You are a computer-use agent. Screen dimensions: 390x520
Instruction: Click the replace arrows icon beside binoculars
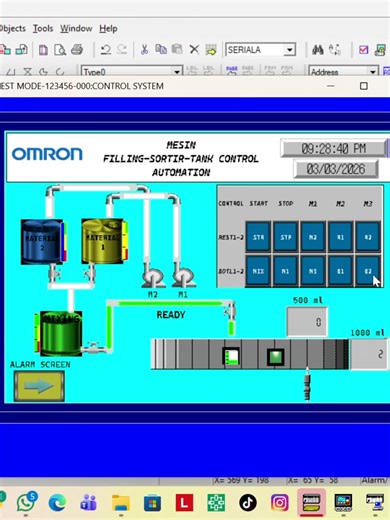coord(335,50)
